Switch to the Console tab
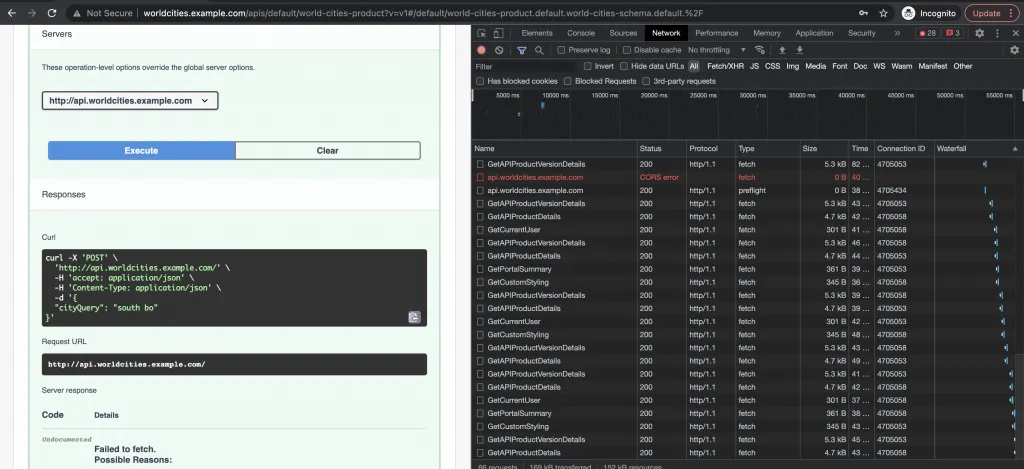 (x=581, y=33)
